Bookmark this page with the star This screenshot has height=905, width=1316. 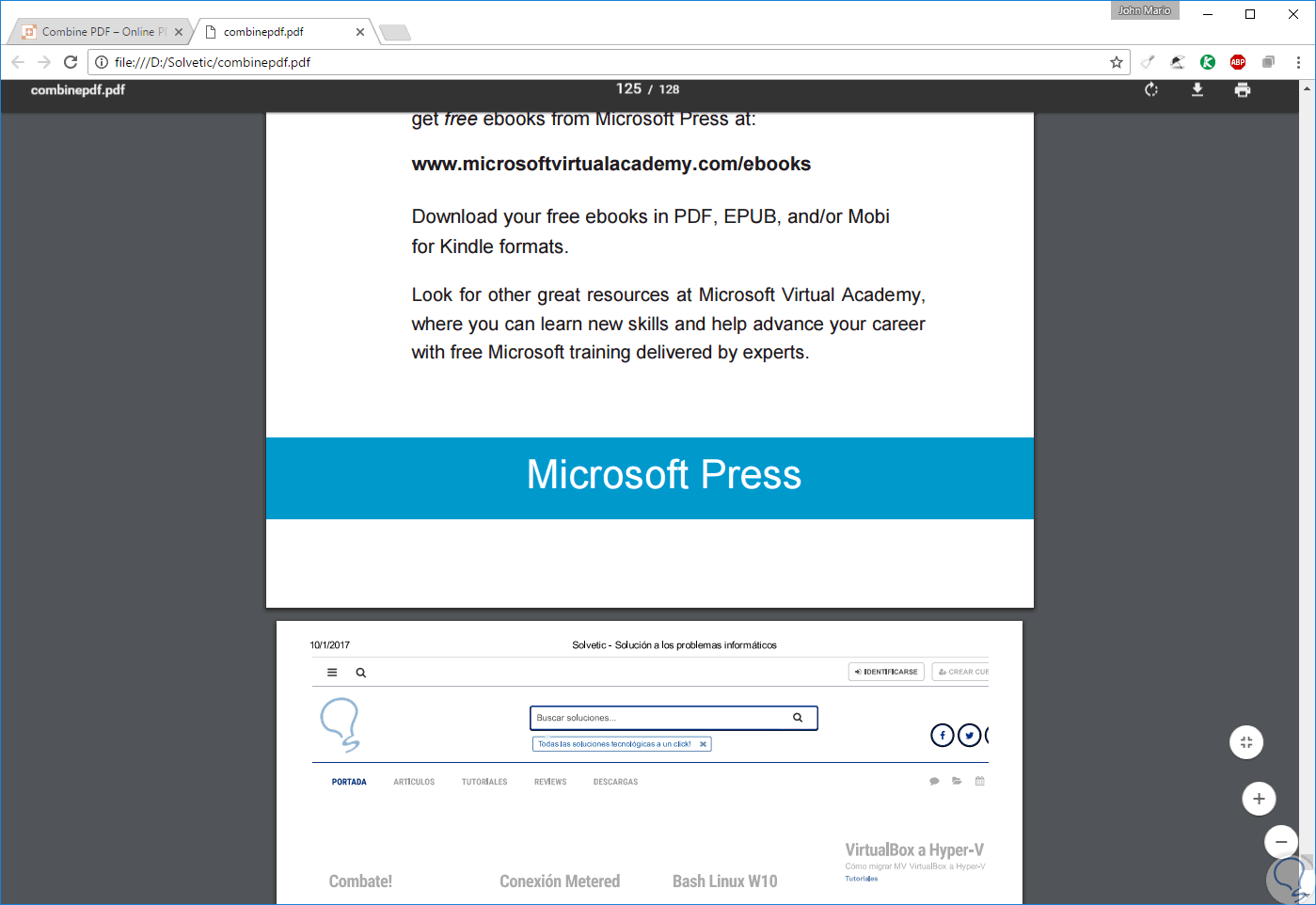[1117, 62]
